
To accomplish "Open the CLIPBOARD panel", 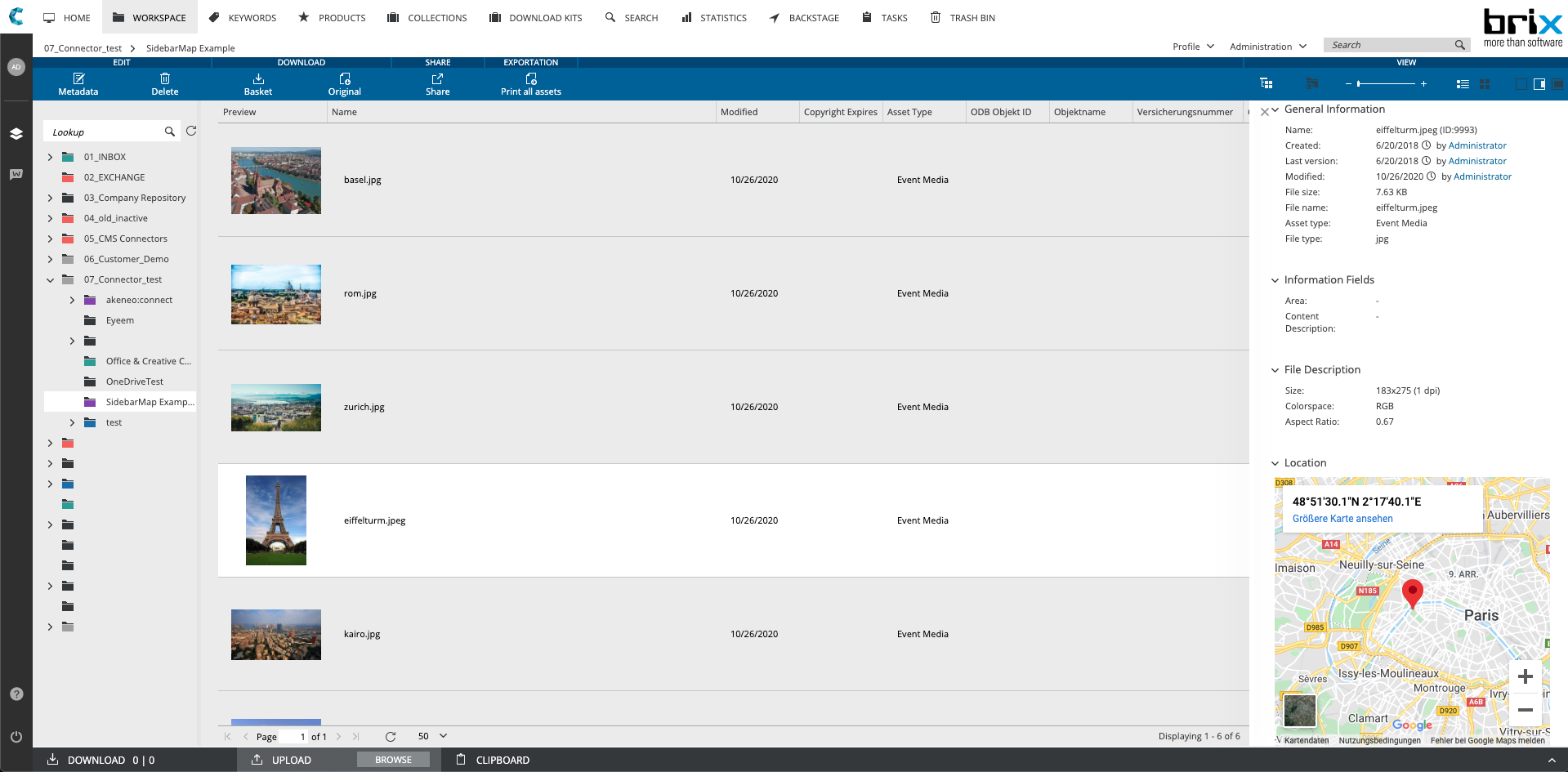I will (492, 760).
